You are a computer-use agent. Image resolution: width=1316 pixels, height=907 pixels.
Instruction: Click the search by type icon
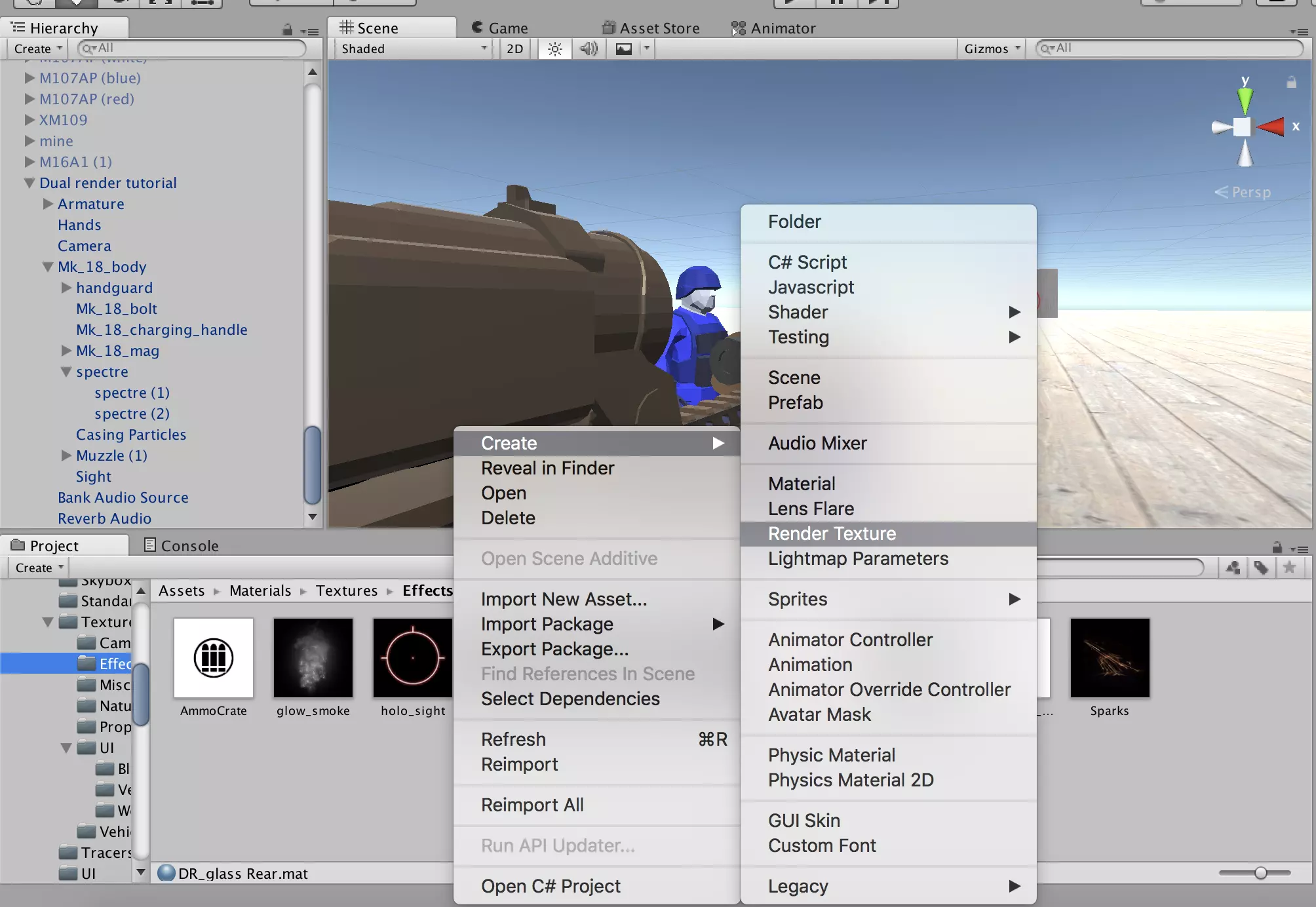point(1233,568)
